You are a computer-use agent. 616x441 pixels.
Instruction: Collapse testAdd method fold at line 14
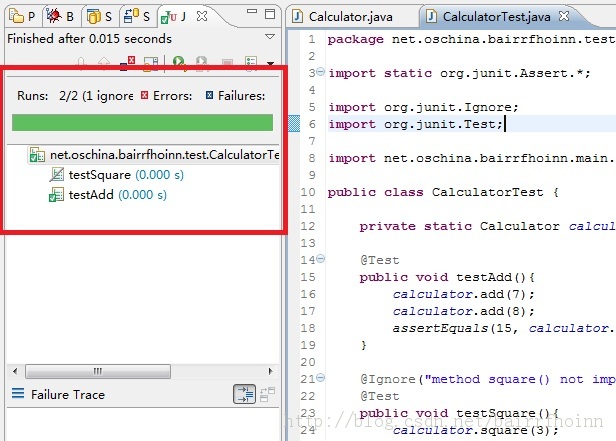321,258
